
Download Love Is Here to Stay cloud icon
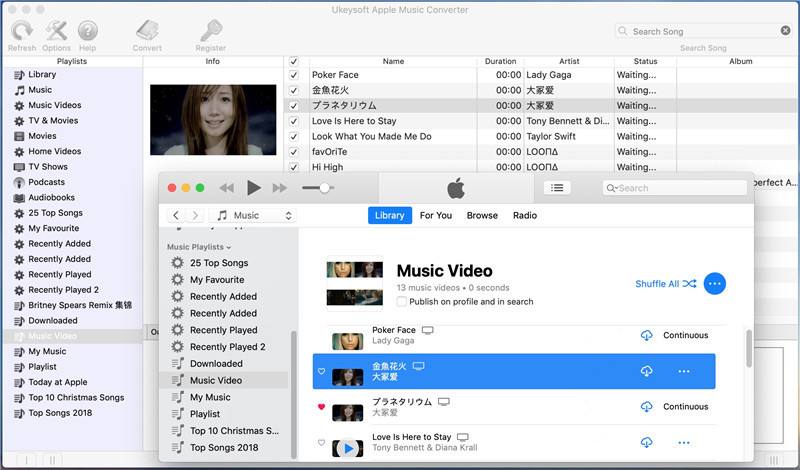tap(646, 442)
